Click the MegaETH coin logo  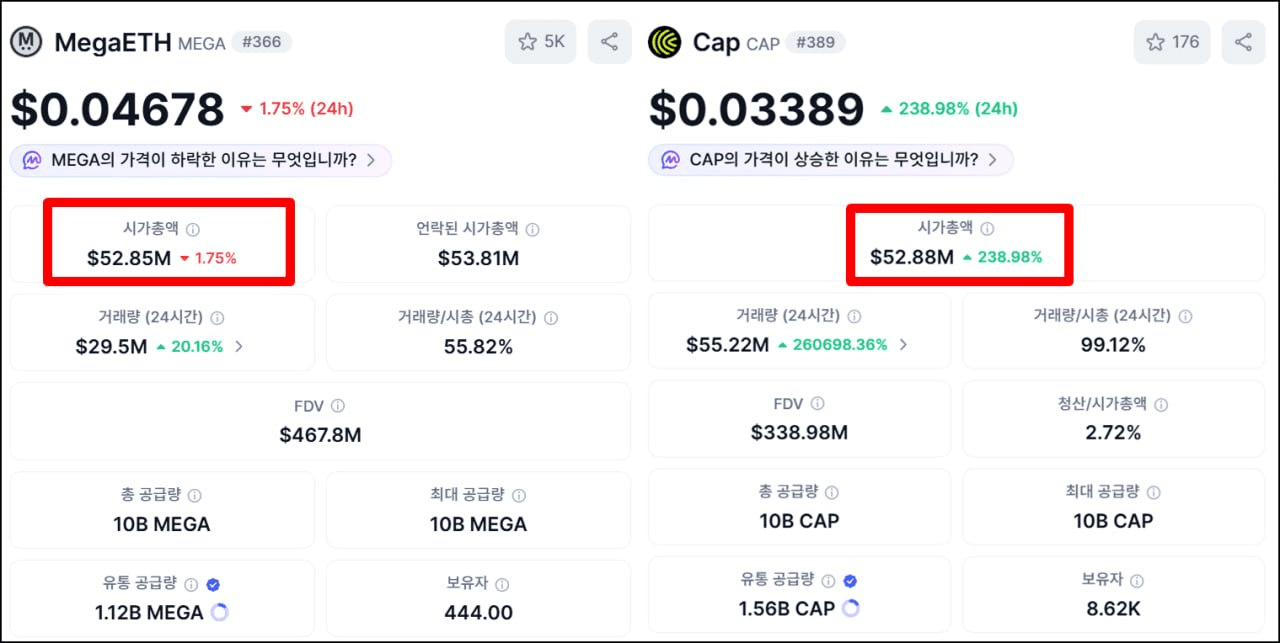tap(26, 42)
